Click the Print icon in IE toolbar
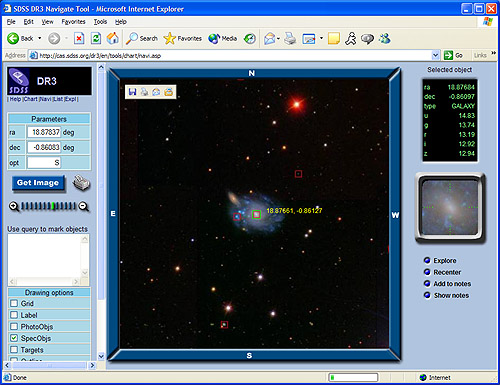Screen dimensions: 500x385 tap(290, 39)
